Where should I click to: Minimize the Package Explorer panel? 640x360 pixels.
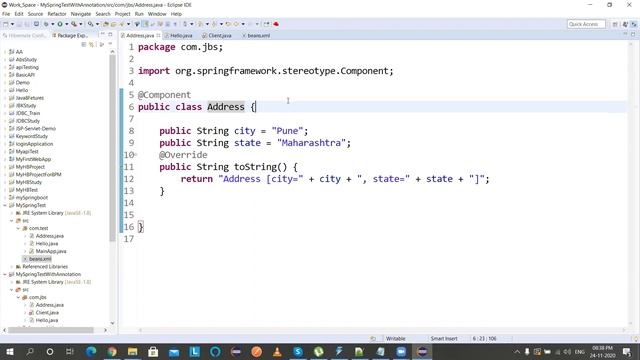(x=102, y=34)
